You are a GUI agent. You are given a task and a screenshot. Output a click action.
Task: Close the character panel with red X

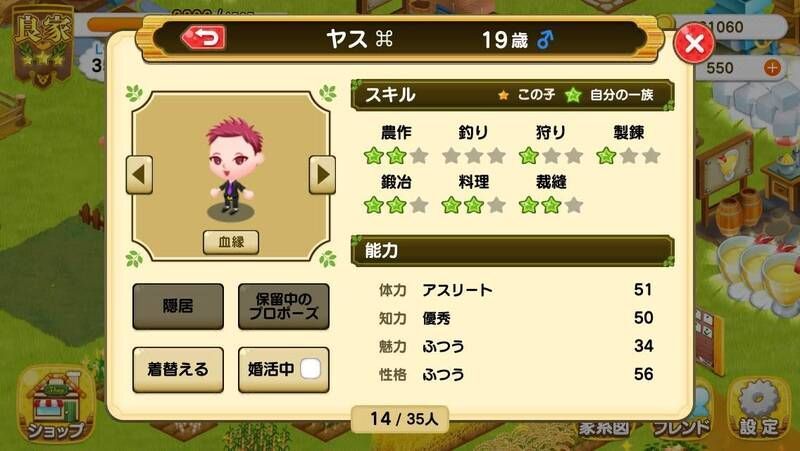pos(694,43)
